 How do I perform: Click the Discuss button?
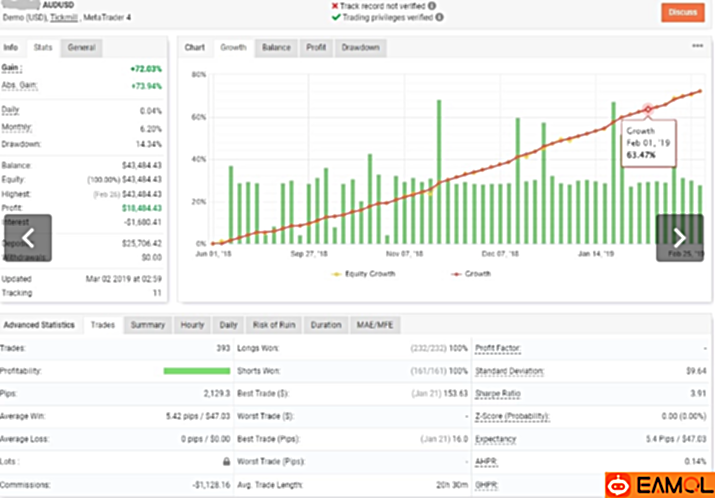tap(683, 12)
